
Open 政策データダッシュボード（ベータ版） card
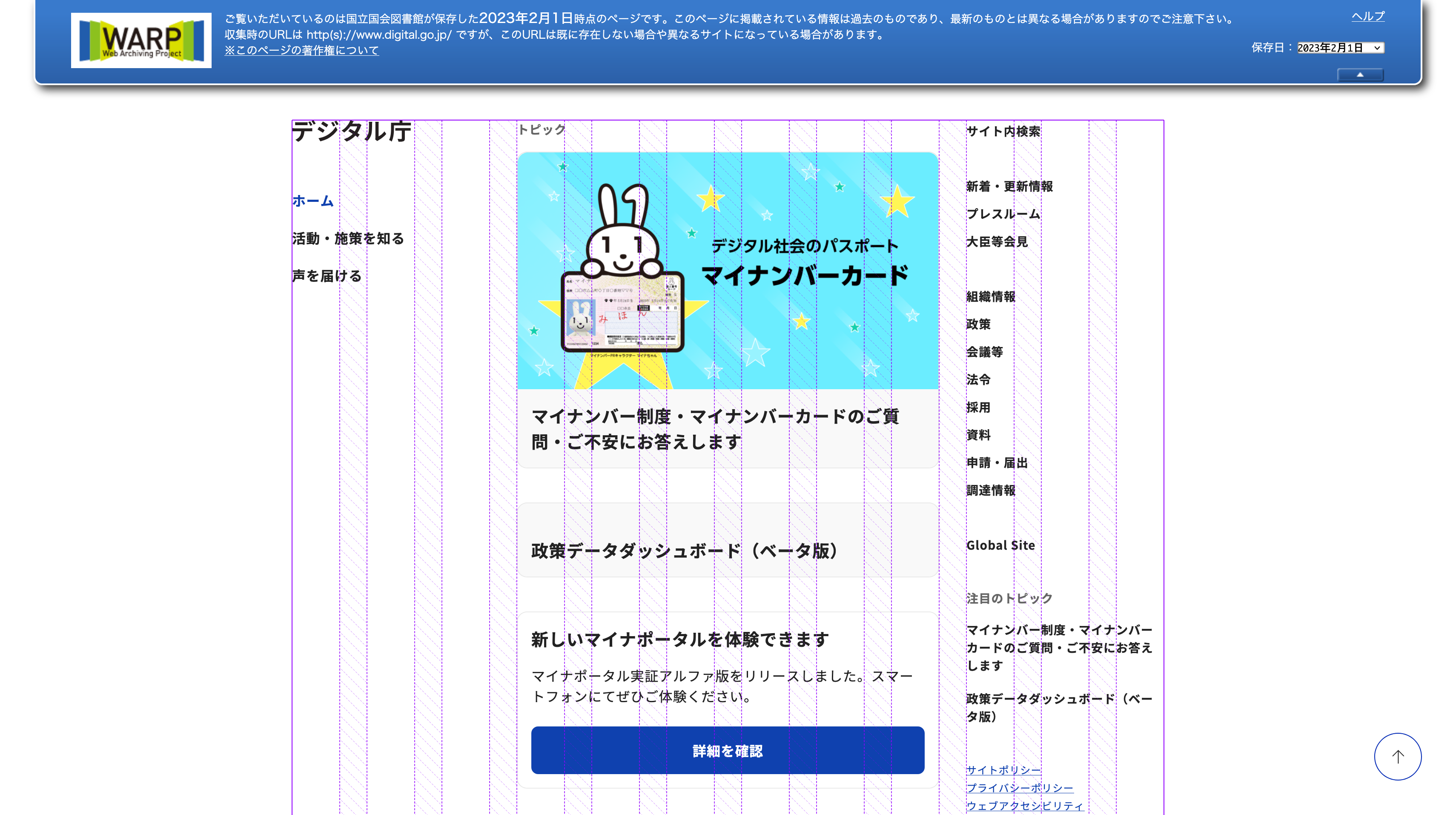pyautogui.click(x=684, y=551)
